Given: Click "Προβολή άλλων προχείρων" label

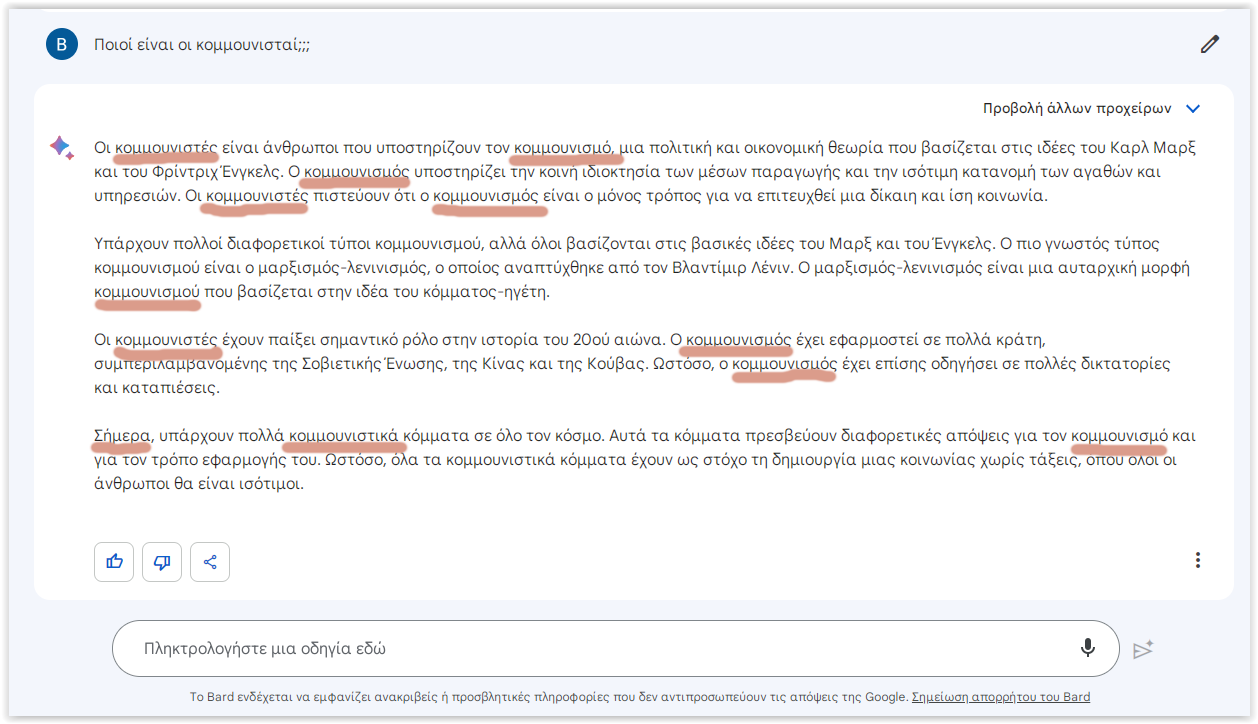Looking at the screenshot, I should tap(1076, 109).
